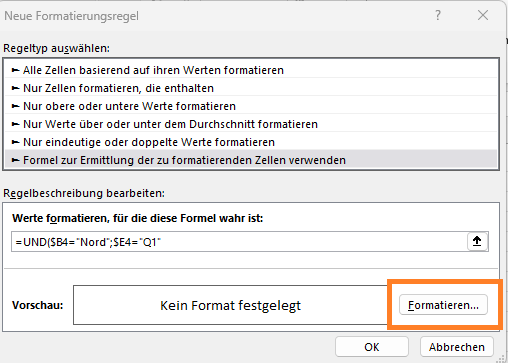Select 'Nur Zellen formatieren, die enthalten'
This screenshot has height=363, width=508.
click(x=251, y=88)
